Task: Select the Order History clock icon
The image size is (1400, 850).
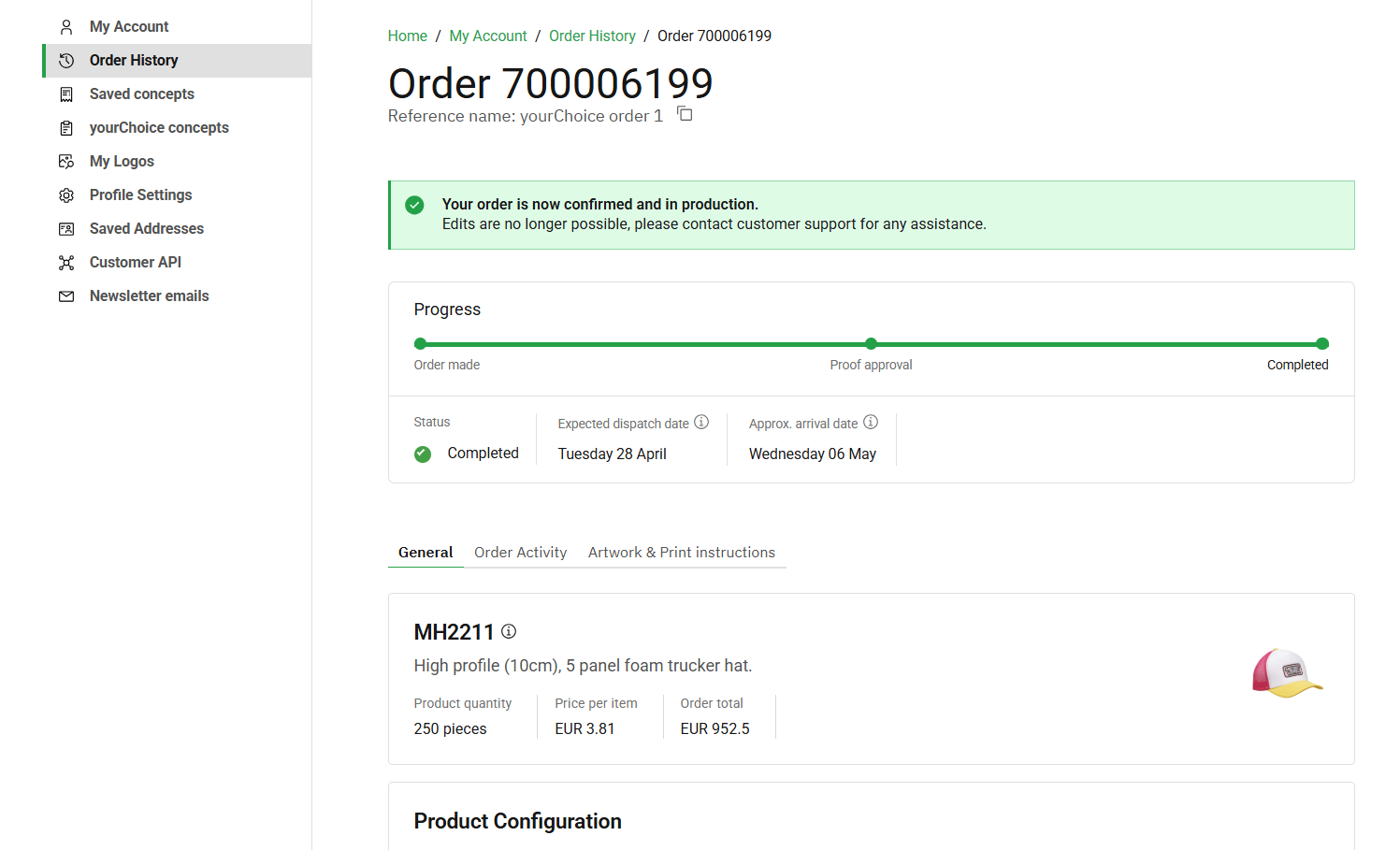Action: click(65, 60)
